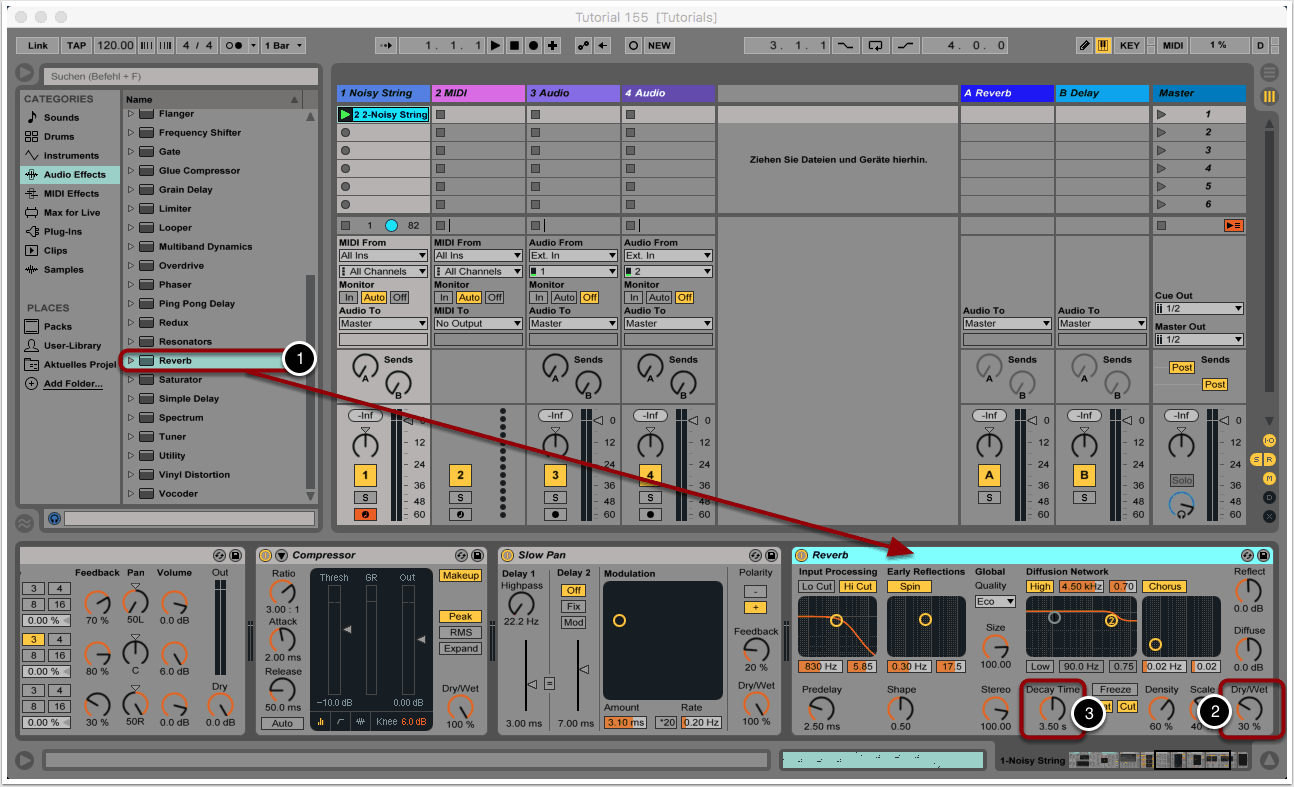The image size is (1294, 787).
Task: Toggle Makeup in the Compressor
Action: coord(459,575)
